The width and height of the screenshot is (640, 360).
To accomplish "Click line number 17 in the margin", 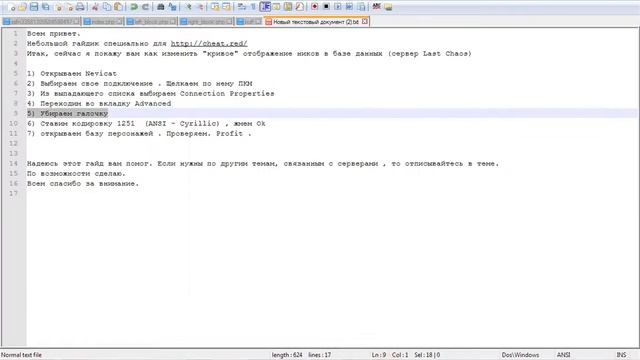I will (x=13, y=193).
